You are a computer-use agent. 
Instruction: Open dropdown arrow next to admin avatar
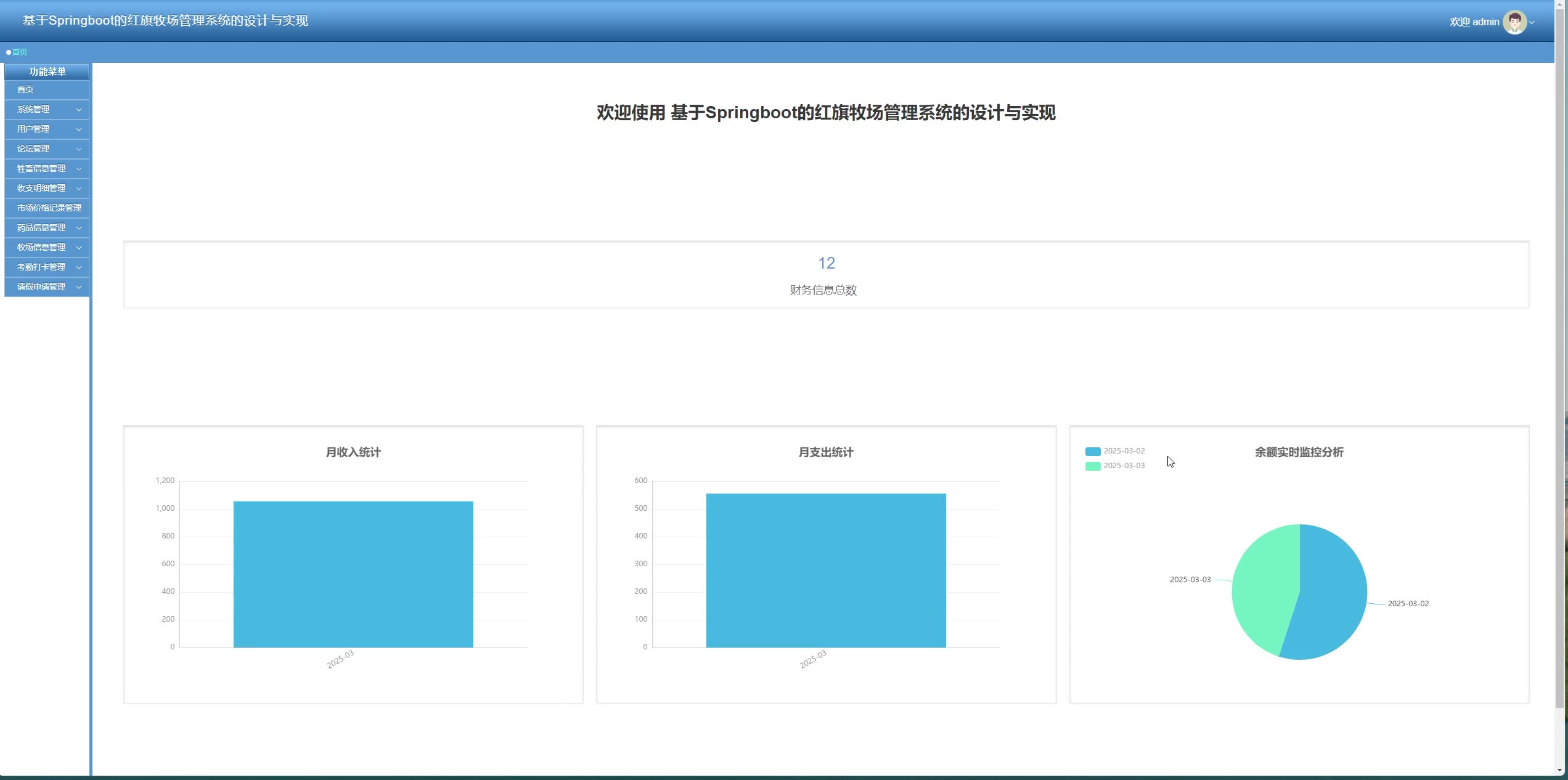coord(1532,23)
